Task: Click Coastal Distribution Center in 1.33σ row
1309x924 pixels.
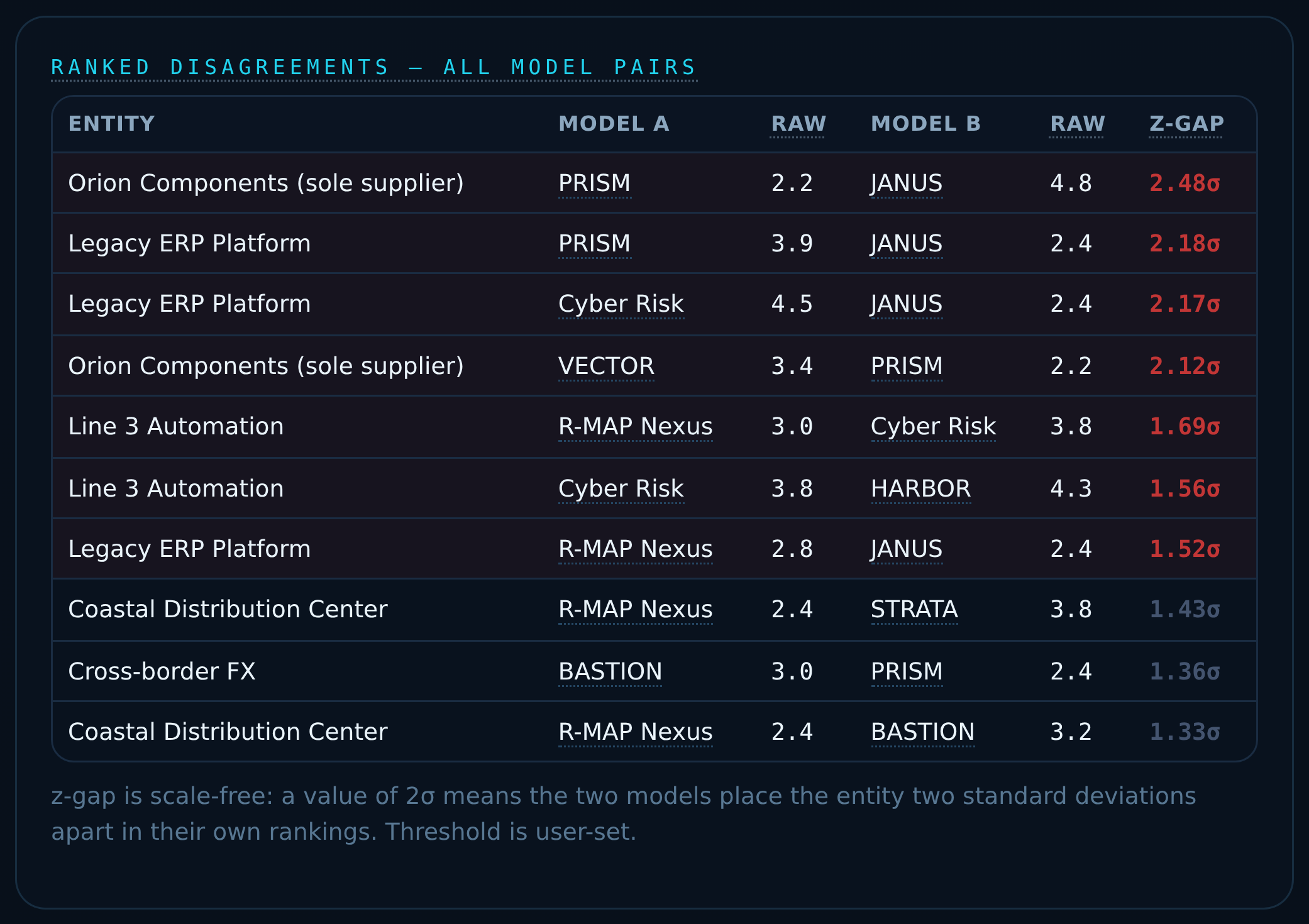Action: point(228,732)
